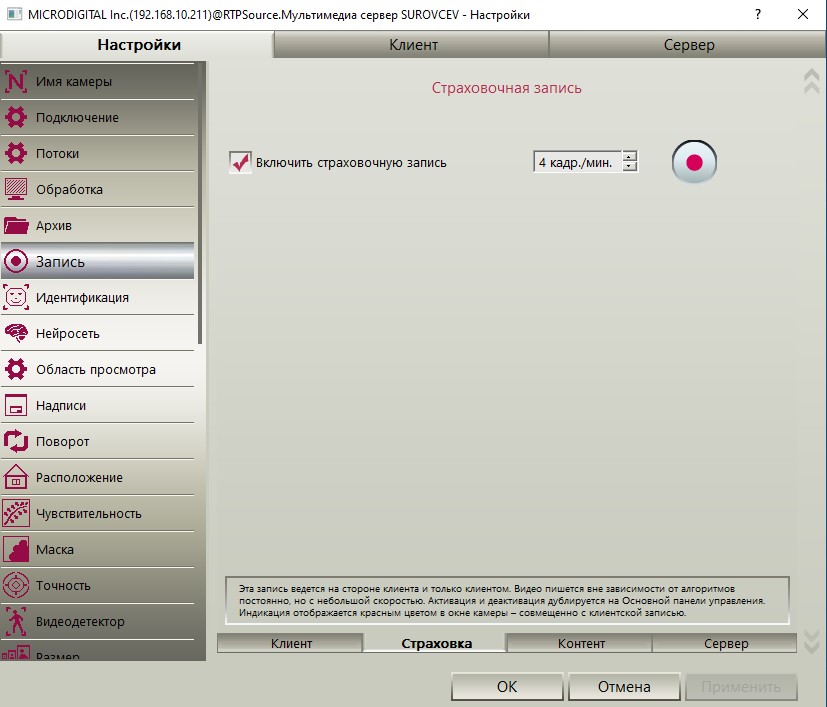Click the sidebar vertical scrollbar

tap(200, 203)
